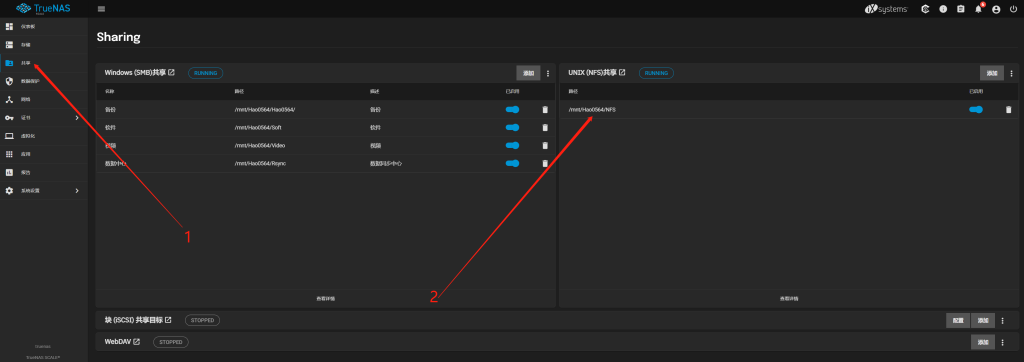Click STOPPED status badge of iSCSI

(202, 320)
